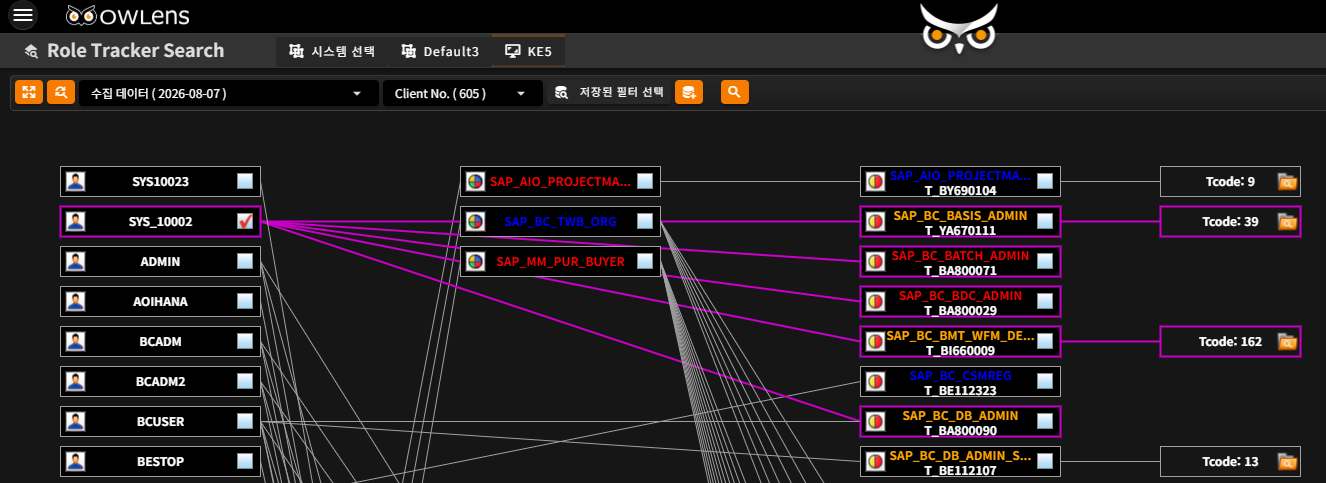Check the ADMIN user checkbox
The image size is (1326, 483).
[x=245, y=261]
